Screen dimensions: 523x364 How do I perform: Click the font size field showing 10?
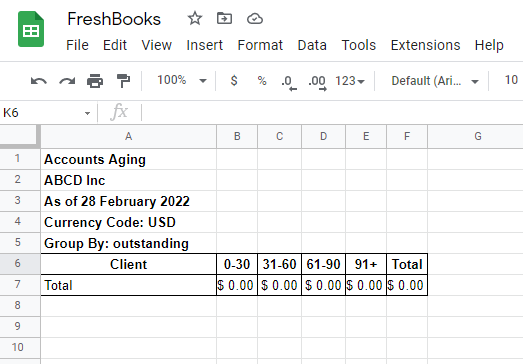point(511,80)
